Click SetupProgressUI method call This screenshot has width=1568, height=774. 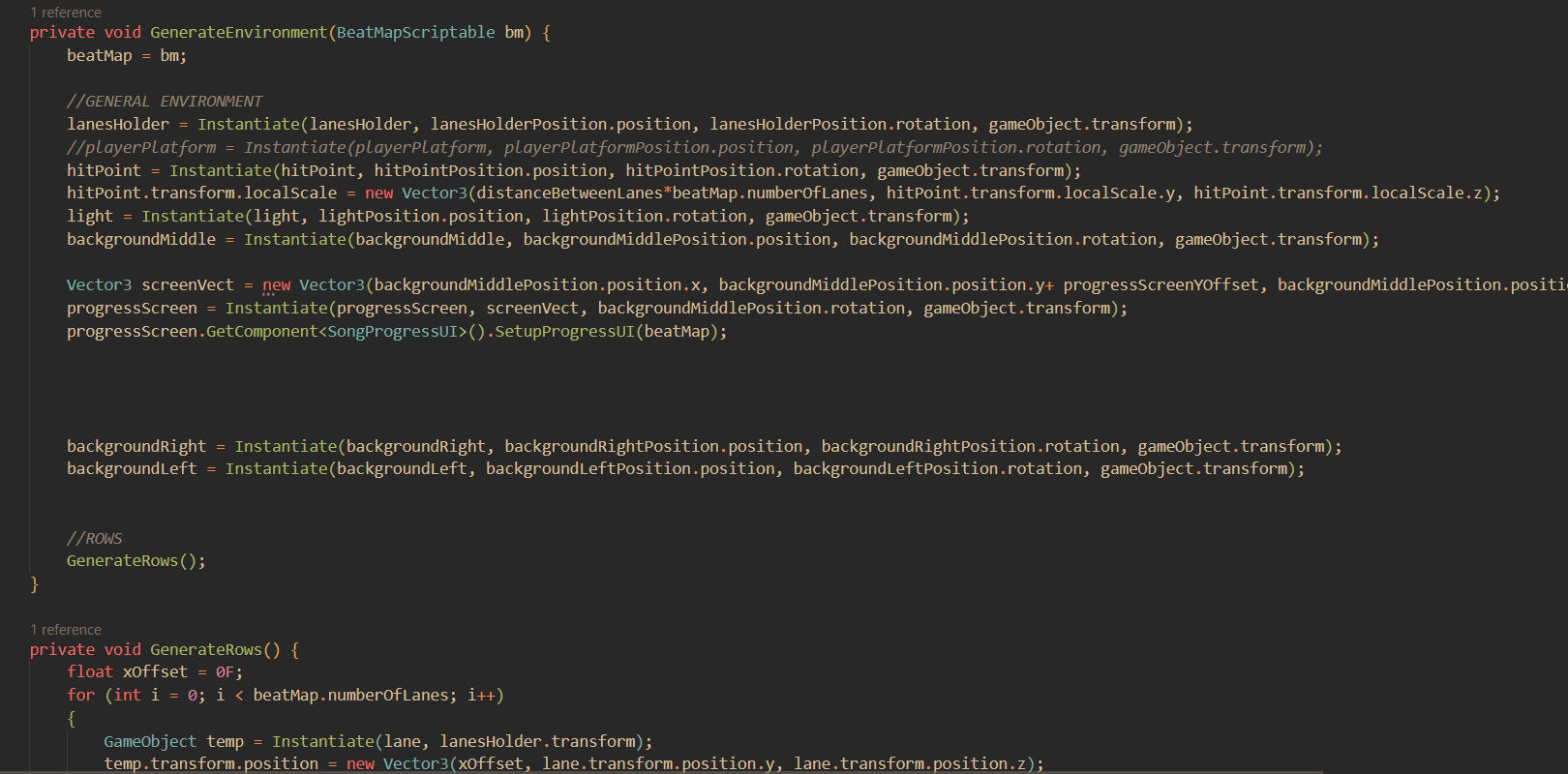(x=564, y=332)
